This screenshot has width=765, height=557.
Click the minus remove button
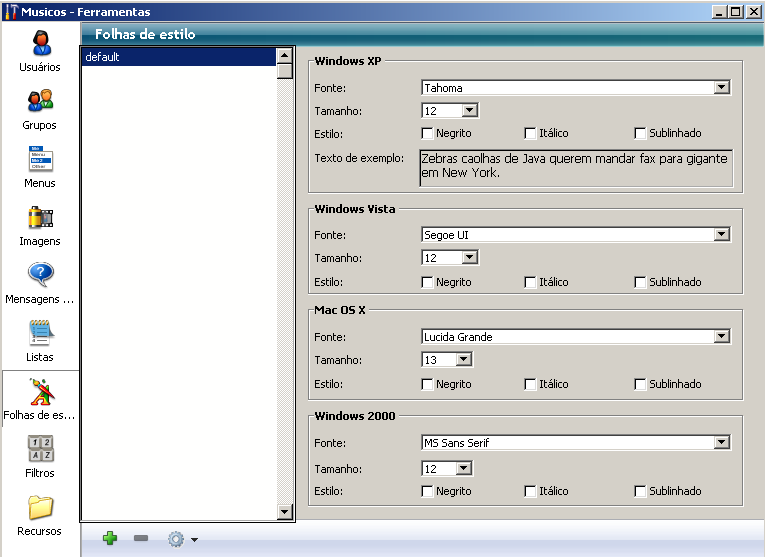(141, 539)
